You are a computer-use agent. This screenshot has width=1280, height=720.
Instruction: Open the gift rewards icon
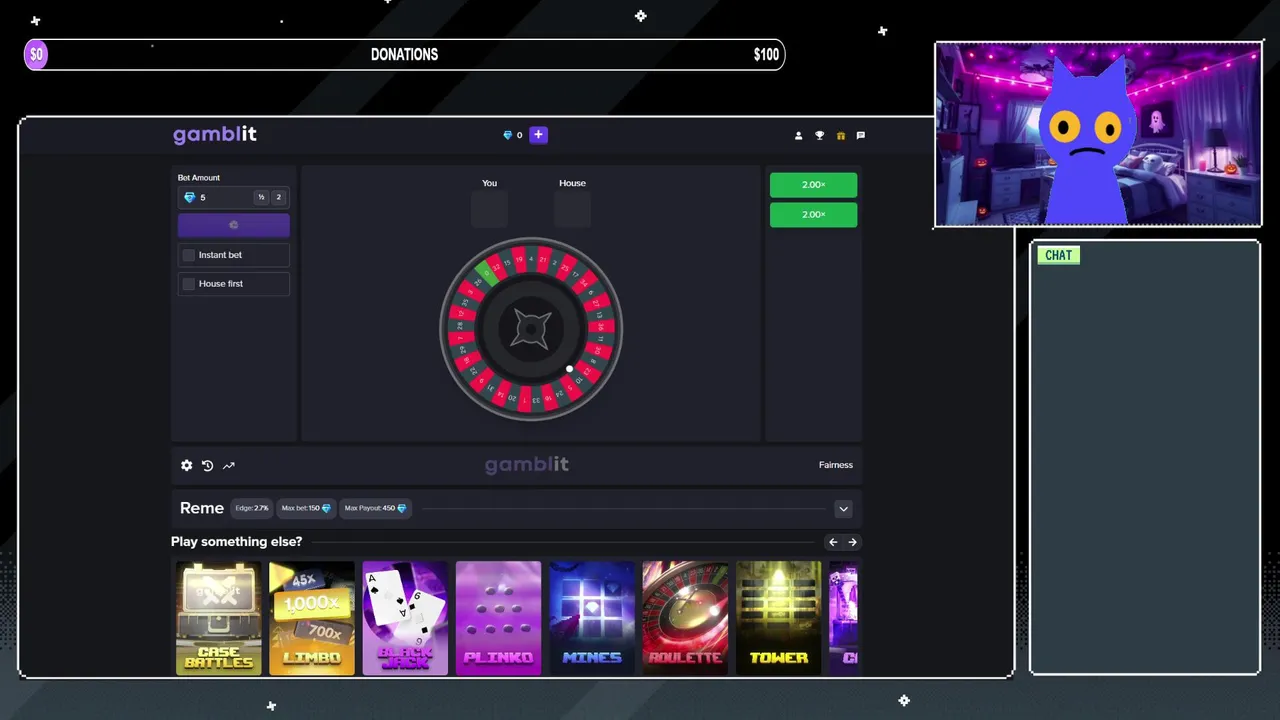coord(840,135)
